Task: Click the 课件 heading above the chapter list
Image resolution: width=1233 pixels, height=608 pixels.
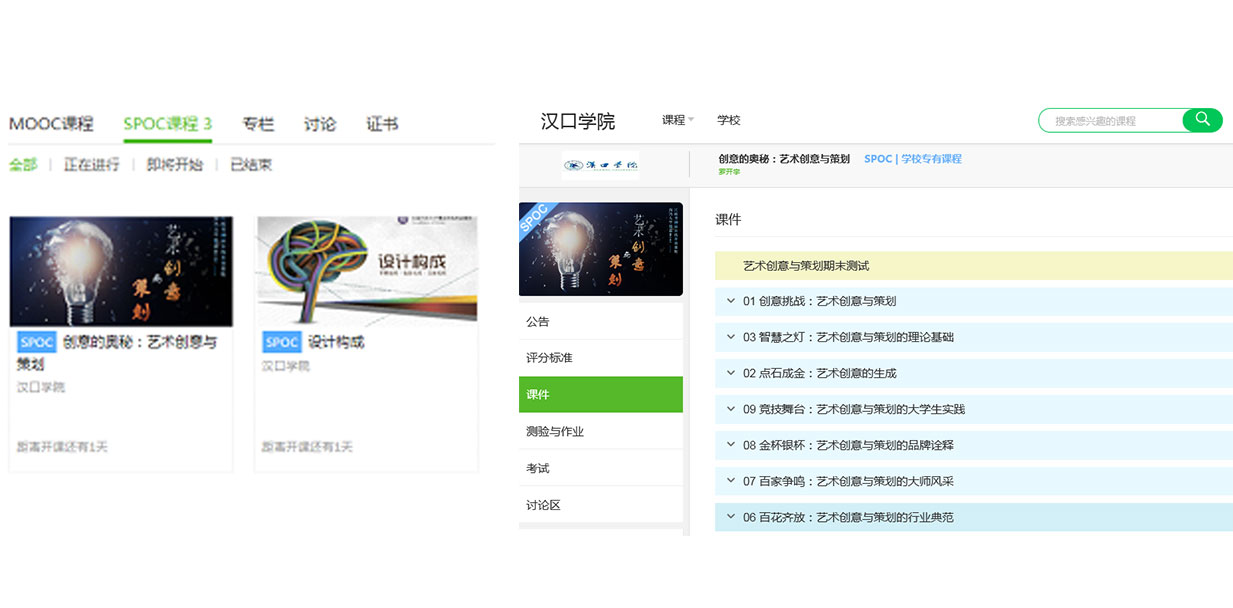Action: pyautogui.click(x=728, y=220)
